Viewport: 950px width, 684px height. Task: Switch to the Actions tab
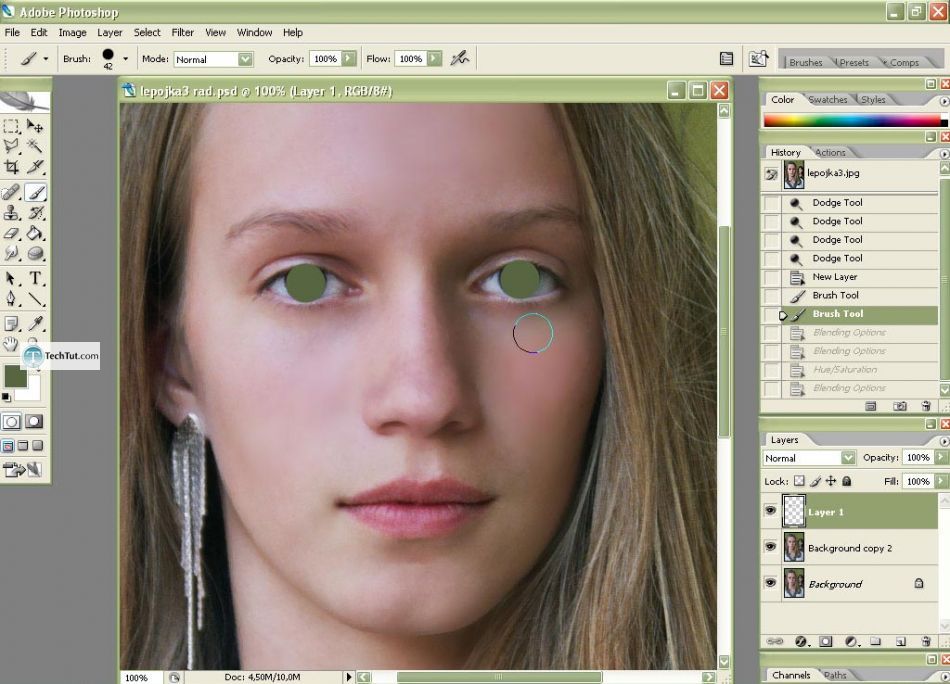coord(830,153)
